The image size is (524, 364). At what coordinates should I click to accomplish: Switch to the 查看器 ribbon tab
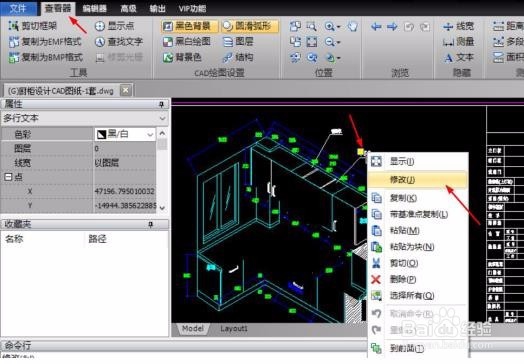[x=58, y=8]
